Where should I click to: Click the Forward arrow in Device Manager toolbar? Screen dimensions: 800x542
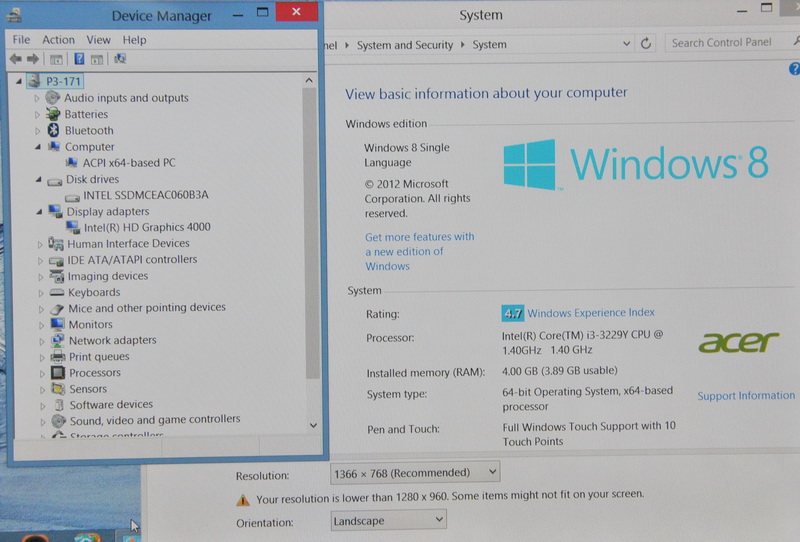pos(33,59)
